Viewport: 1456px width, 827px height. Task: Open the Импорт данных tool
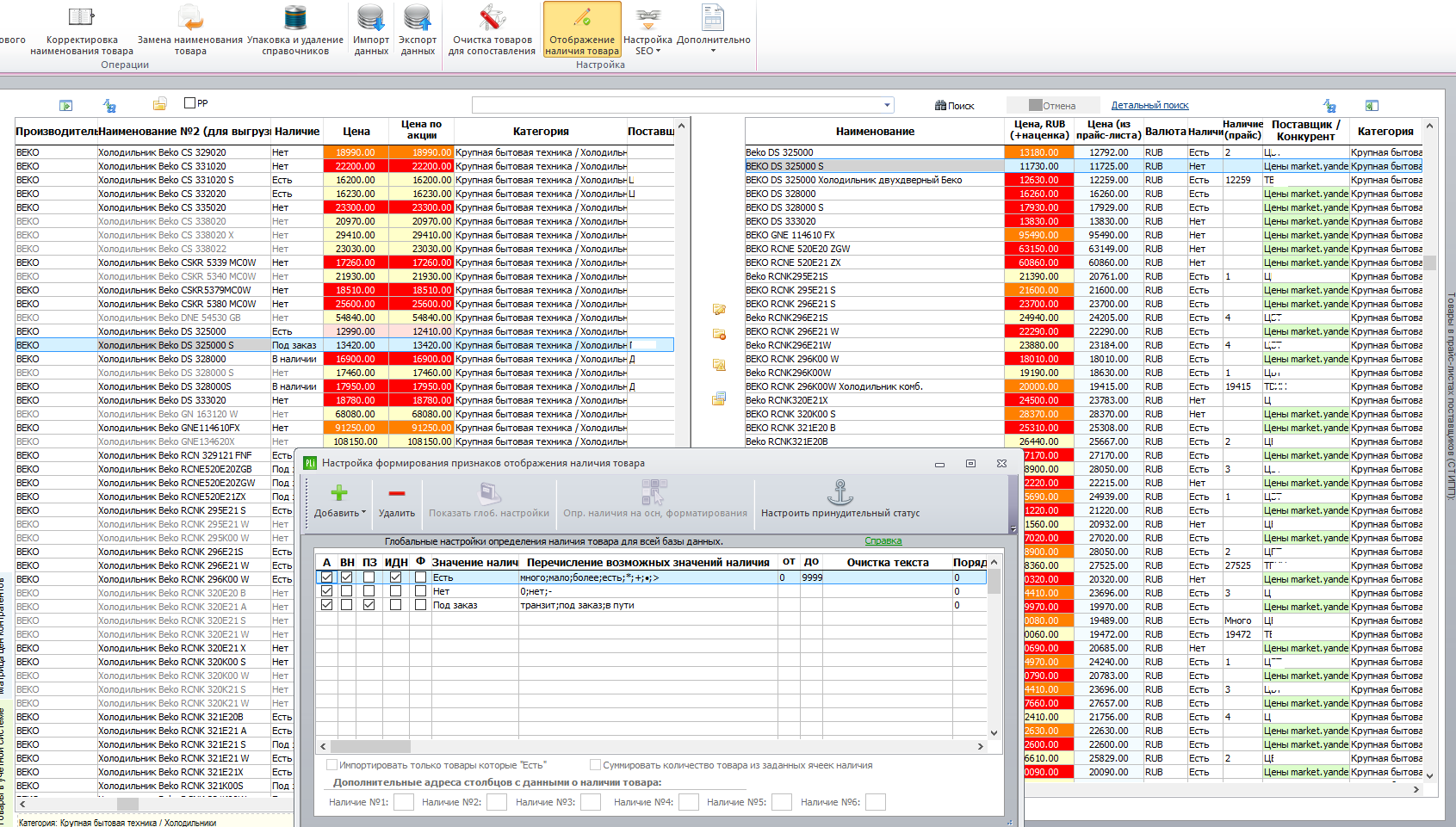pos(371,29)
